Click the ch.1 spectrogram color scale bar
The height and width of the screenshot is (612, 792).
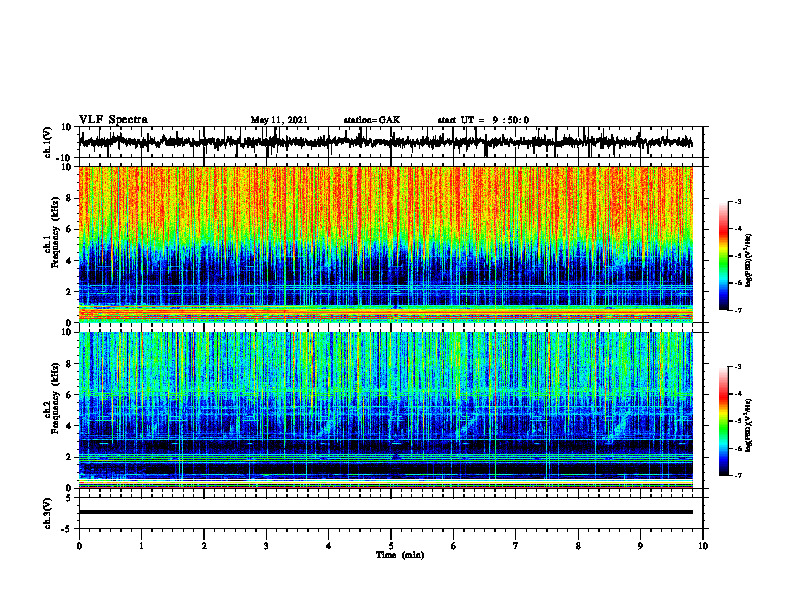(x=723, y=256)
